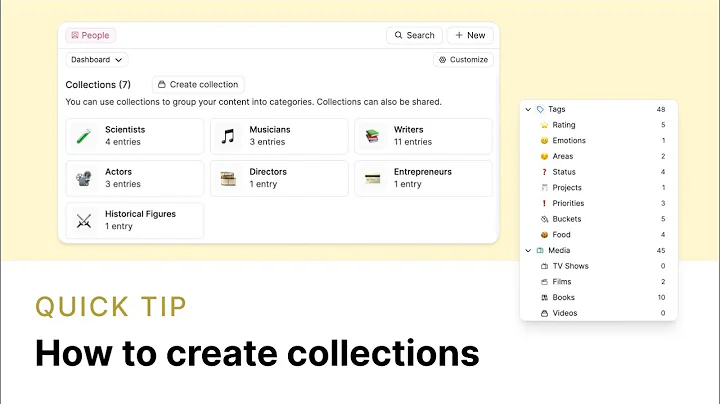Select the Buckets tag row

[599, 219]
